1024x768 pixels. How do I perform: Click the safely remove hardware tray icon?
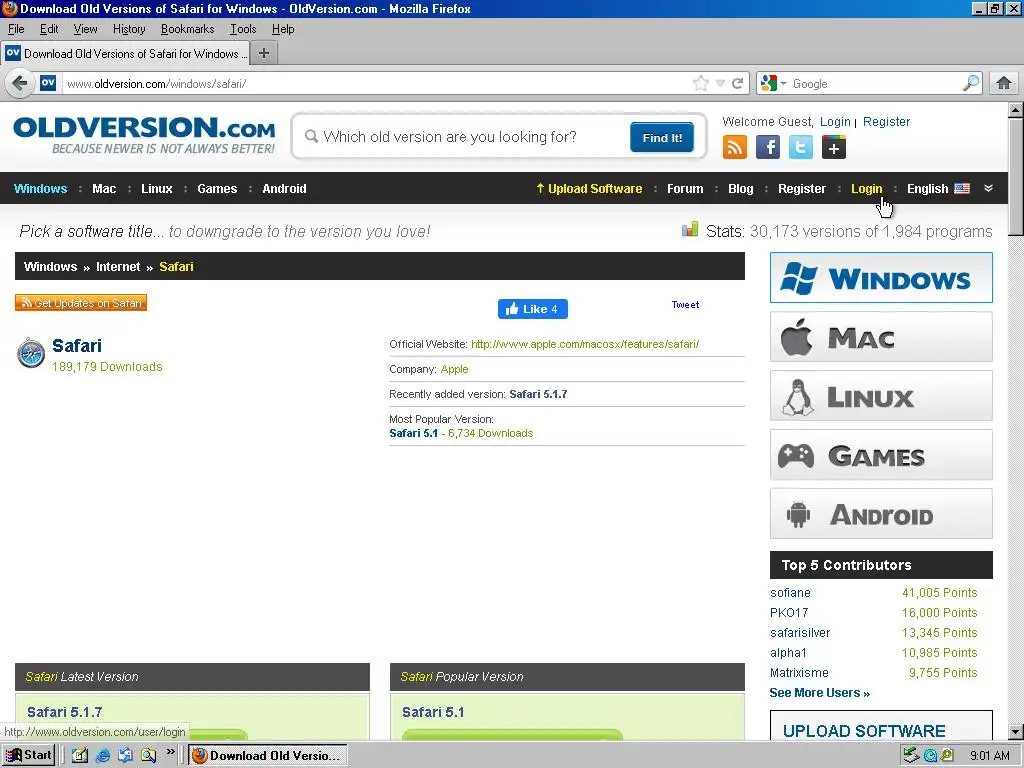click(x=911, y=755)
